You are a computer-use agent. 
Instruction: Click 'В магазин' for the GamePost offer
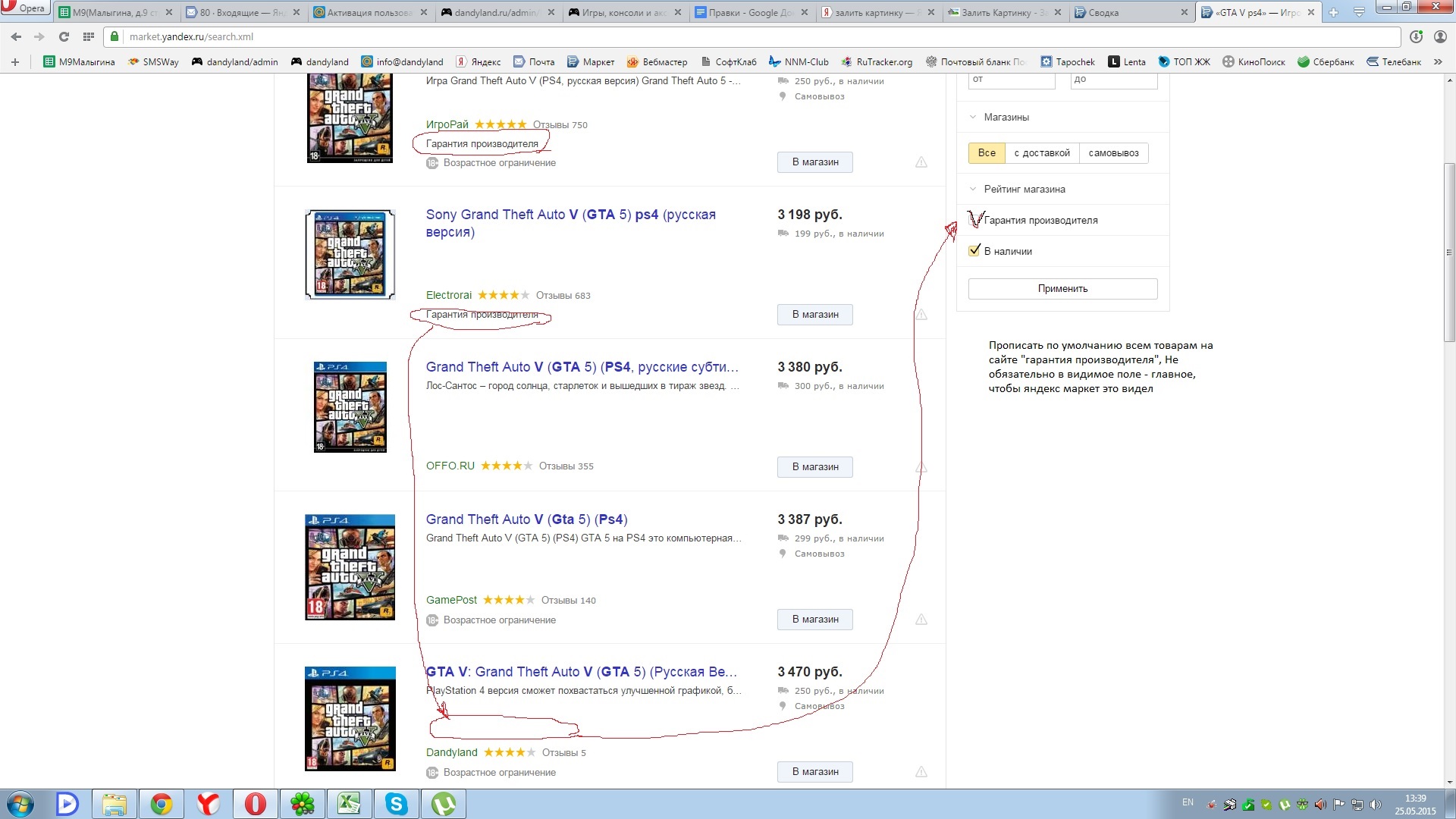(x=814, y=619)
